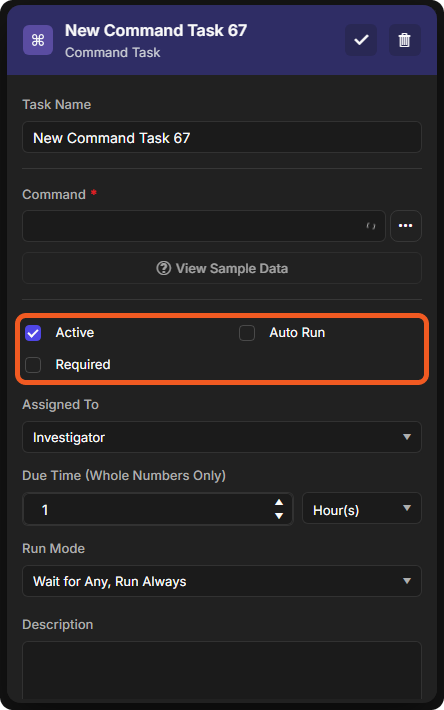This screenshot has width=444, height=710.
Task: Click the question mark icon in View Sample Data
Action: click(163, 268)
